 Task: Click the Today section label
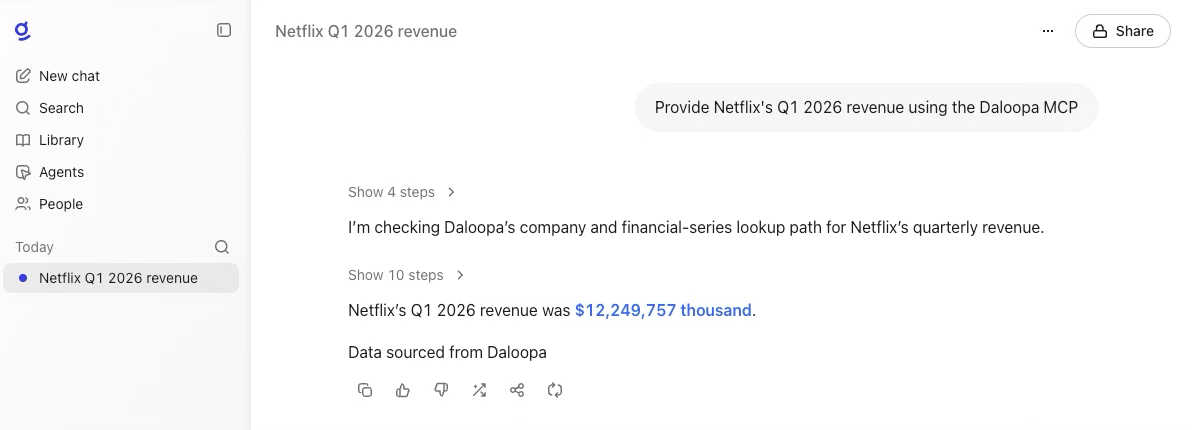pyautogui.click(x=34, y=247)
